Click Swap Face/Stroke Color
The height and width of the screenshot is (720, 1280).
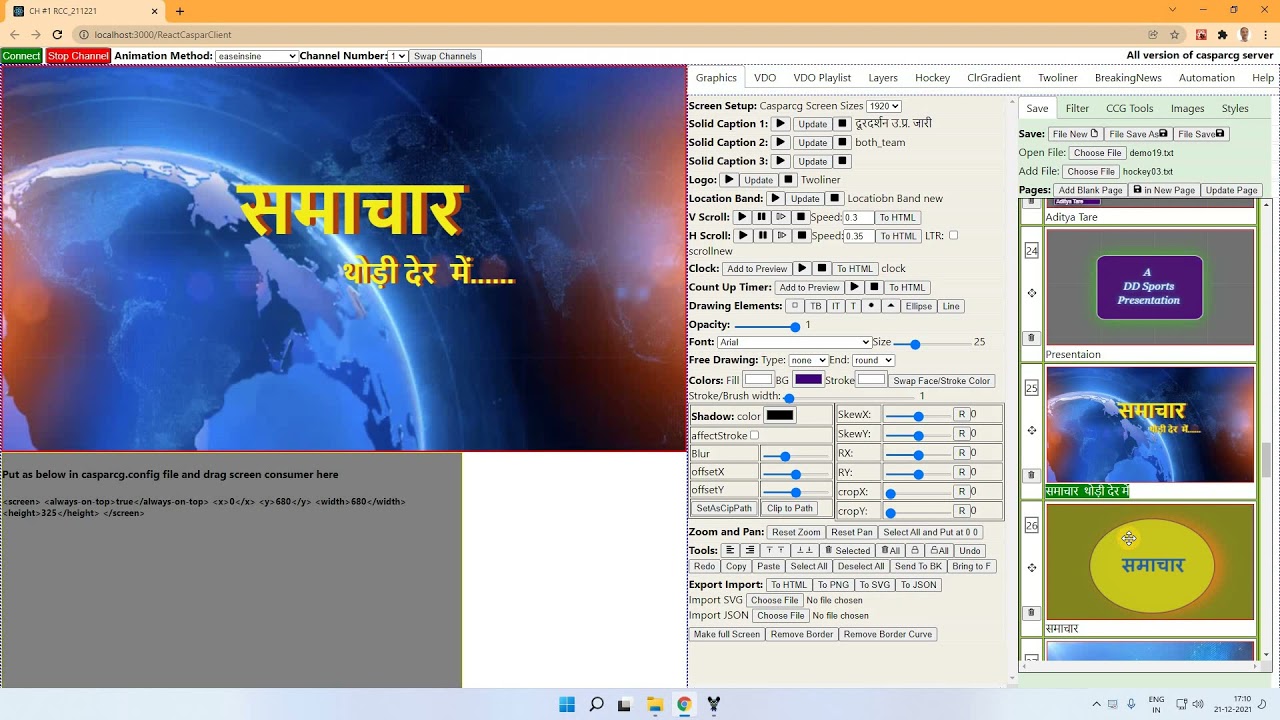tap(941, 381)
